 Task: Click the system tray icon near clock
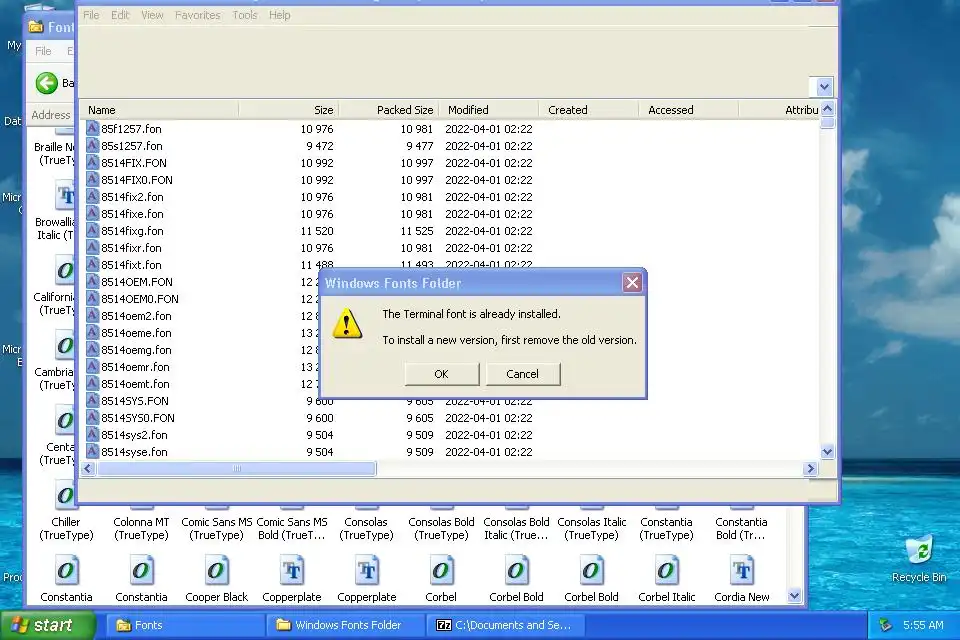tap(885, 625)
